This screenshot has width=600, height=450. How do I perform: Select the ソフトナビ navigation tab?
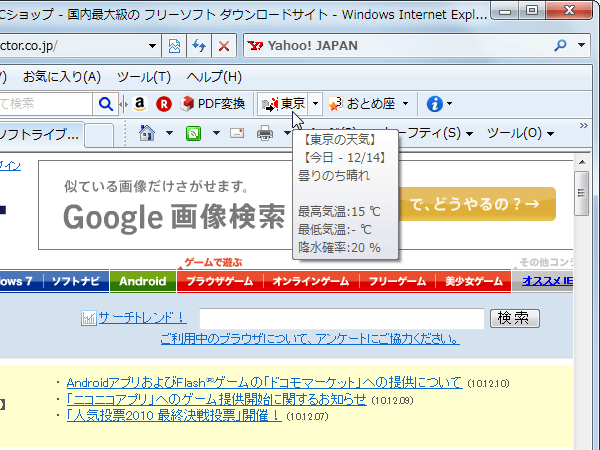pos(76,281)
